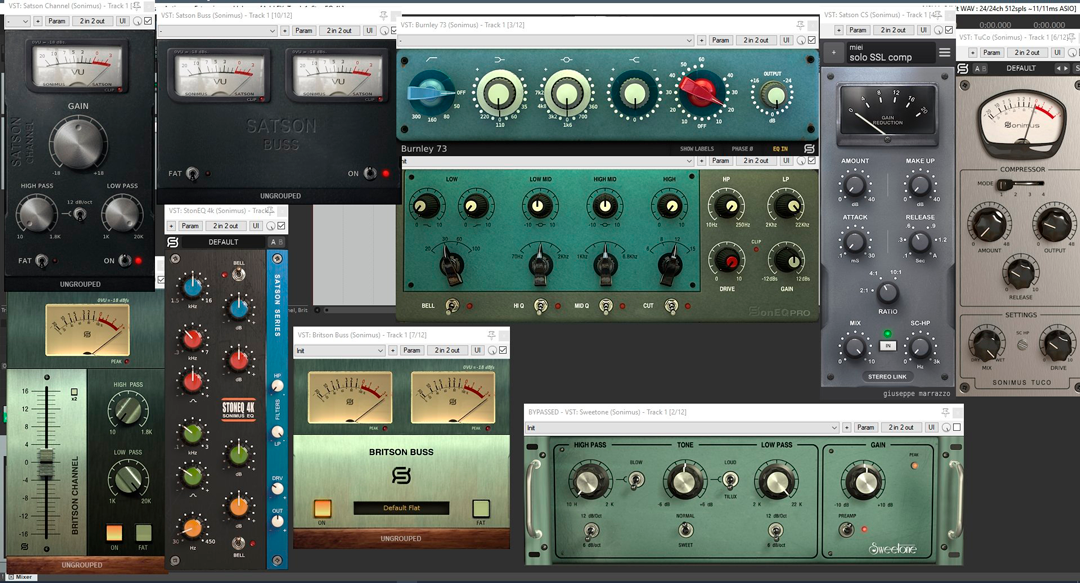Toggle the IN button on solo SSL comp
This screenshot has width=1080, height=583.
point(886,346)
